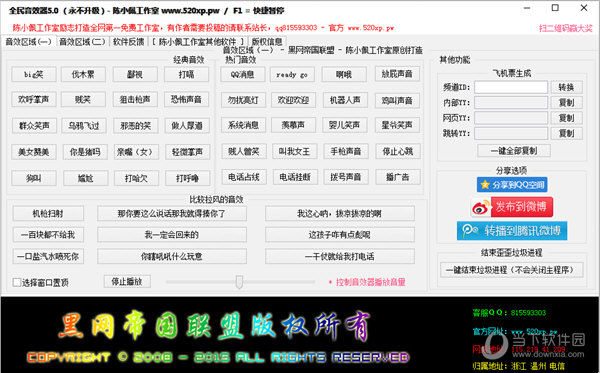Copy the 网页YY value with 复制
The width and height of the screenshot is (600, 373).
tap(566, 118)
